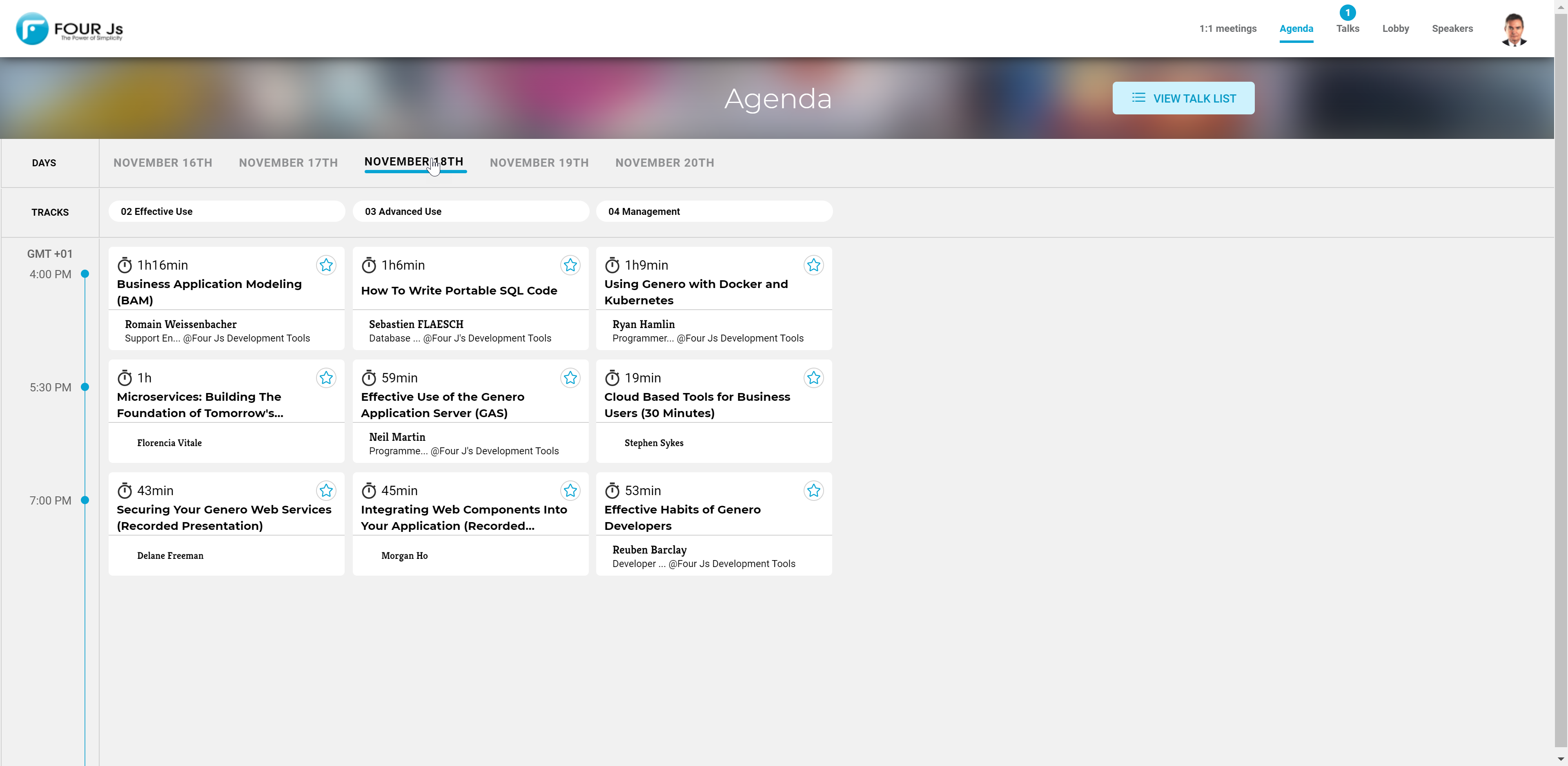Image resolution: width=1568 pixels, height=766 pixels.
Task: Click list icon in View Talk List
Action: click(1138, 98)
